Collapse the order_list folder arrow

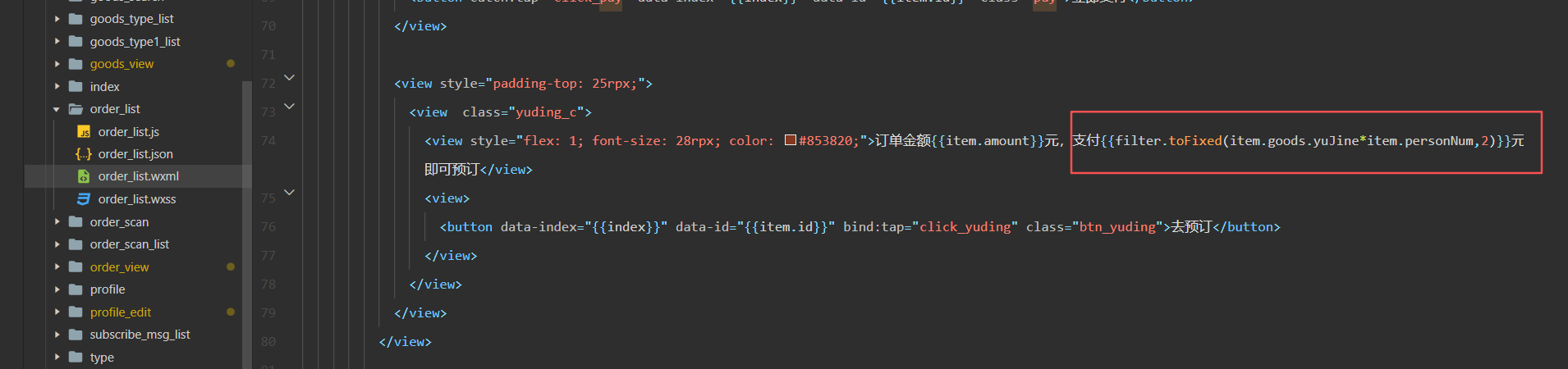click(57, 109)
